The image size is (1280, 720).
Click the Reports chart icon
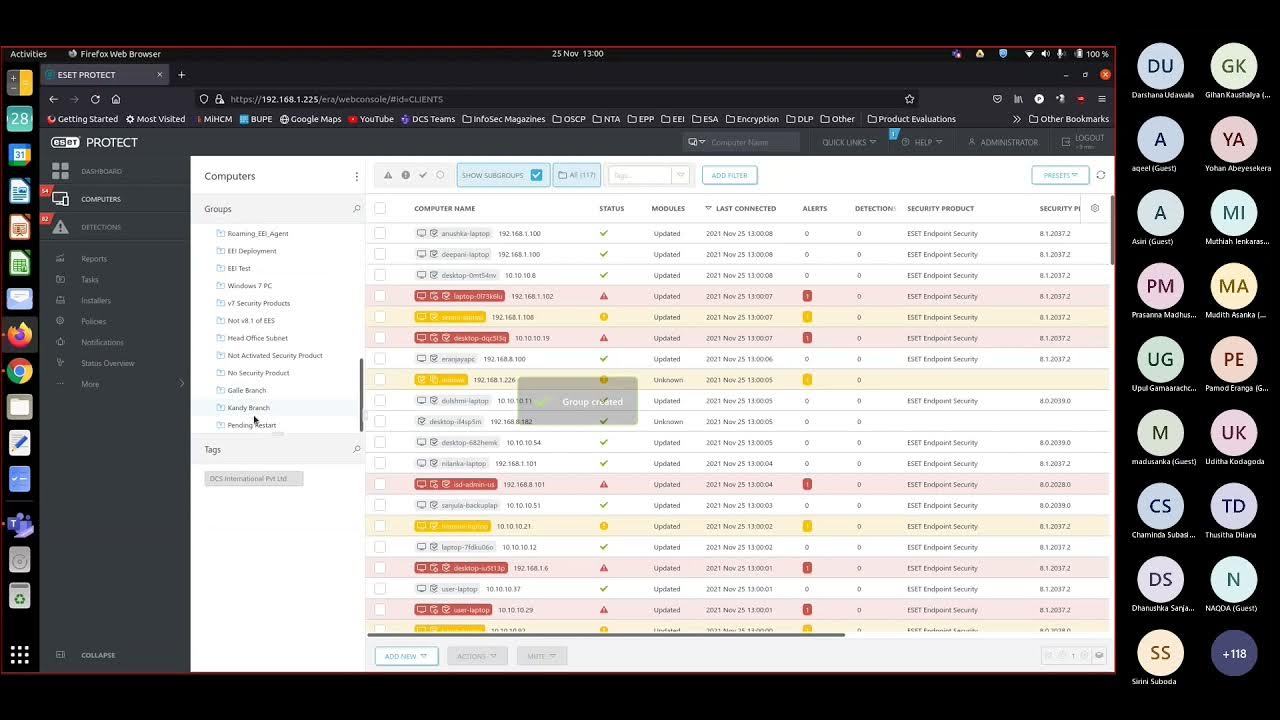point(60,259)
